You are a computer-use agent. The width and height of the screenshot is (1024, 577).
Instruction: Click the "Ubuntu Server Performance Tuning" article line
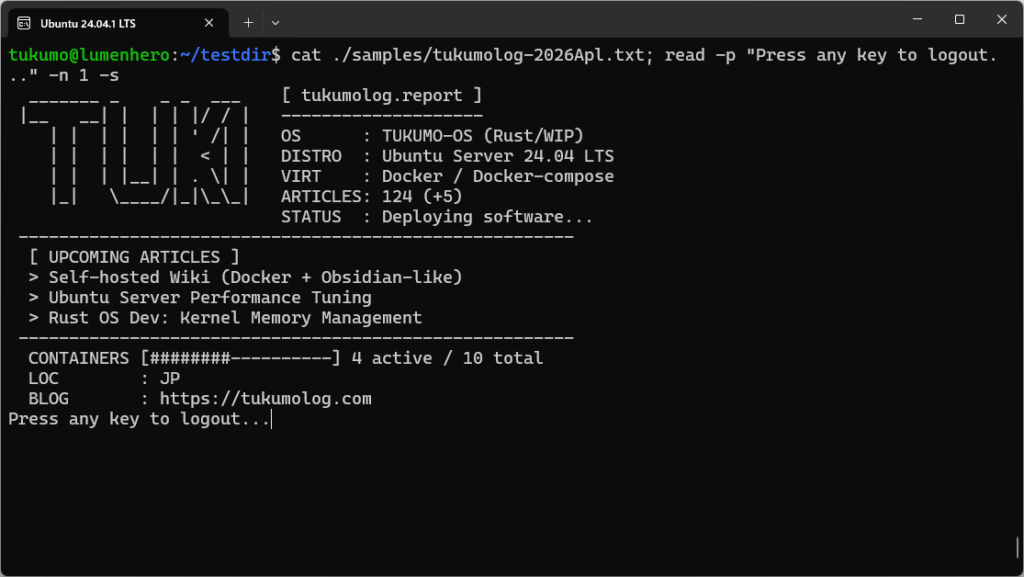pos(200,297)
